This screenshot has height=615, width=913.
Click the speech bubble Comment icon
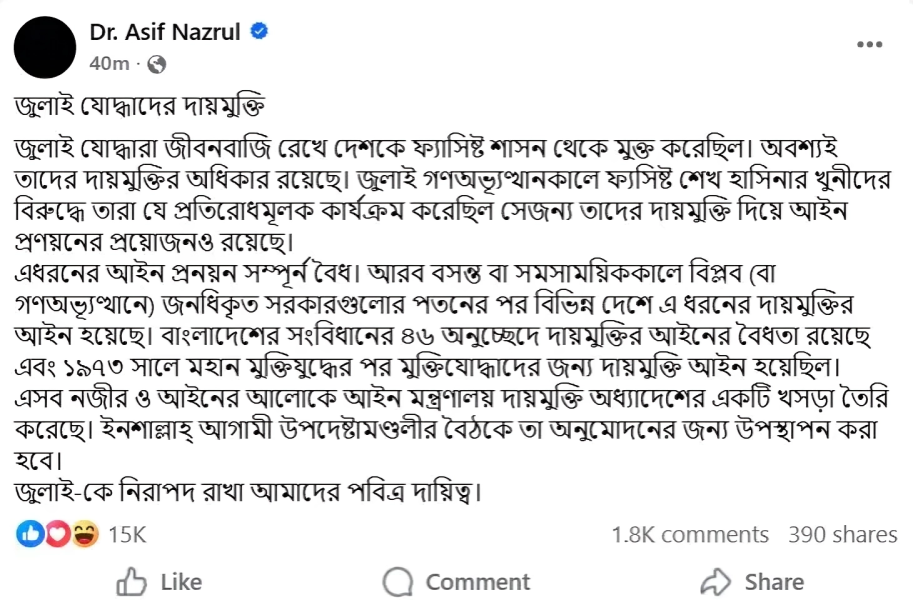(398, 582)
